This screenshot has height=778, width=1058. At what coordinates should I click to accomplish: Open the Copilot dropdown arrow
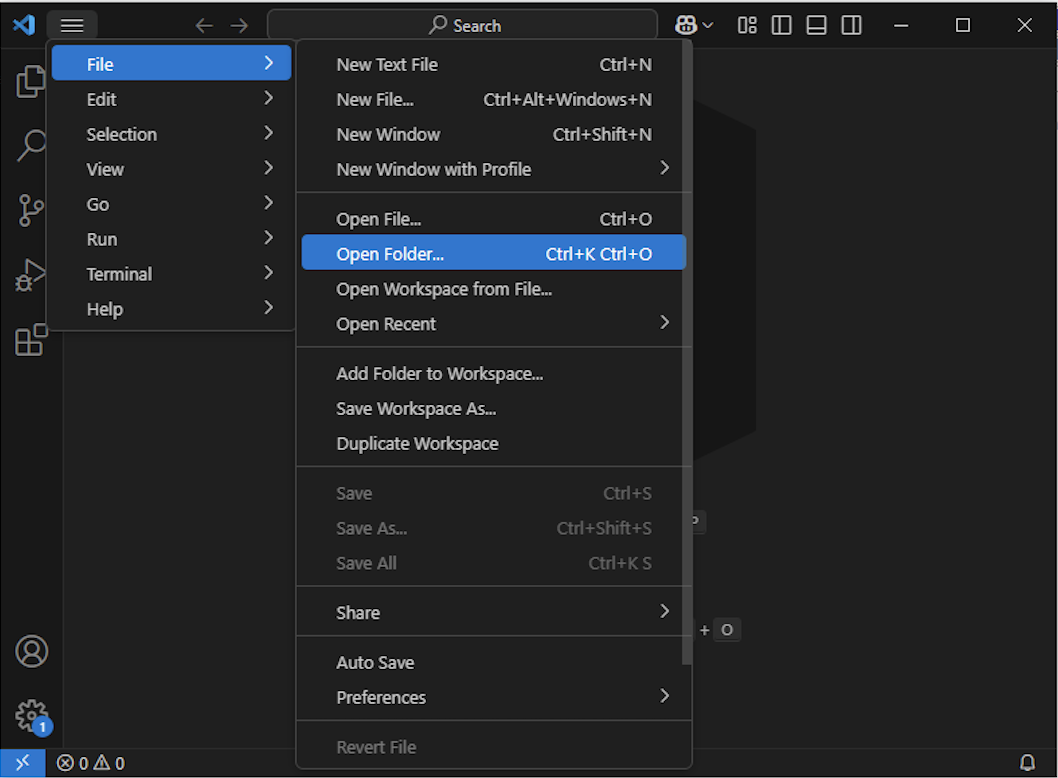click(x=709, y=25)
